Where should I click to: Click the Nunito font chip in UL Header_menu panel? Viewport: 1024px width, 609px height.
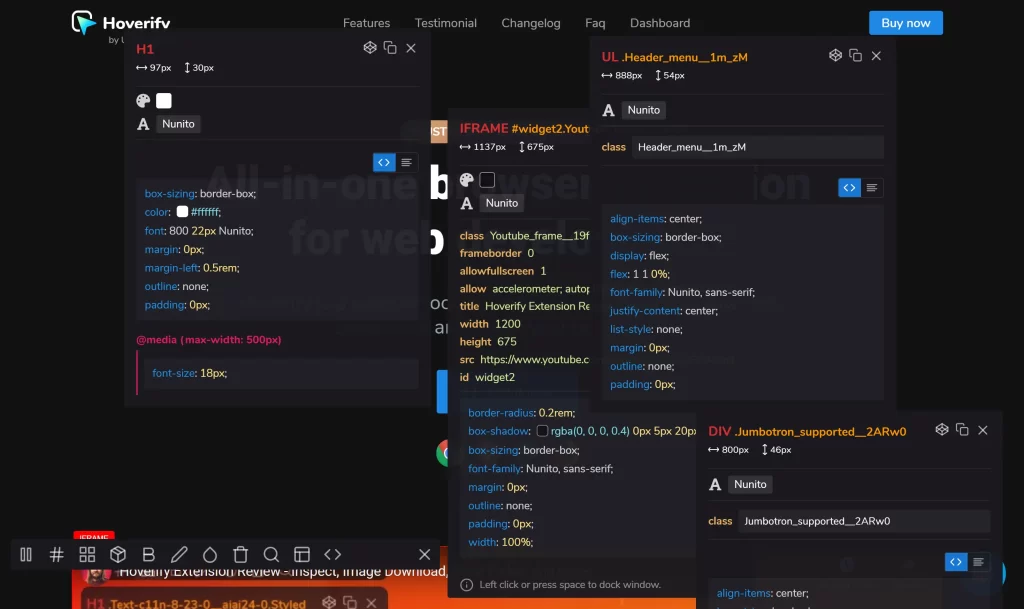(644, 110)
